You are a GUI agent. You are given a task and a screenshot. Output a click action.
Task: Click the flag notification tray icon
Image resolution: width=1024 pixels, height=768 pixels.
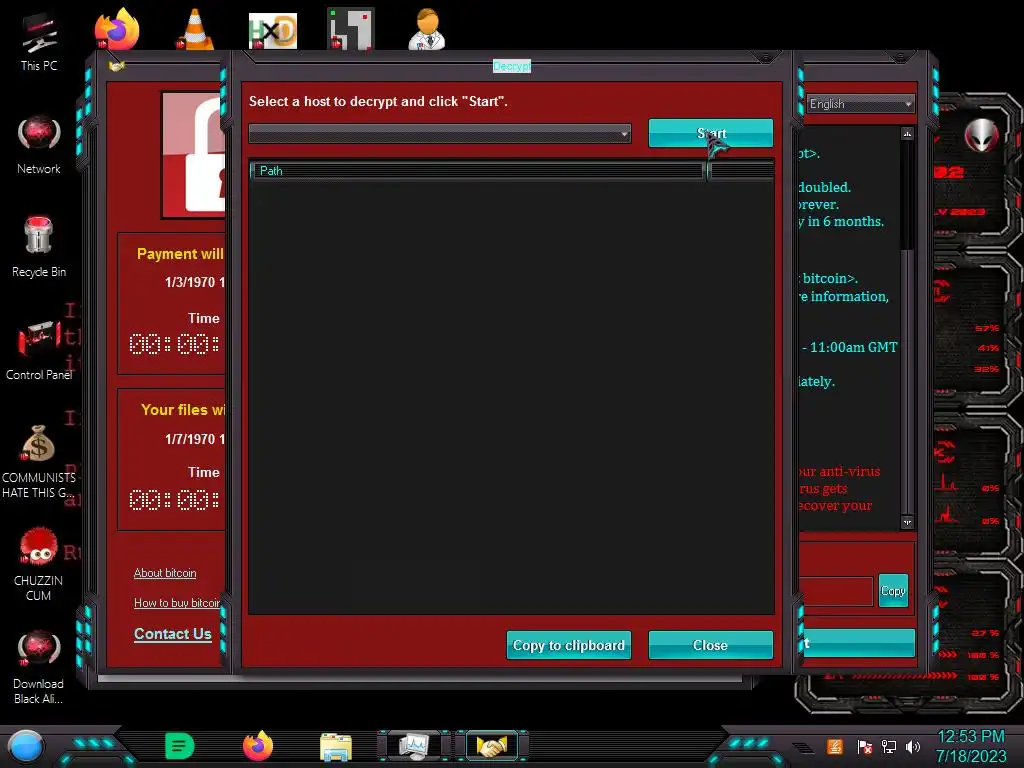(865, 747)
